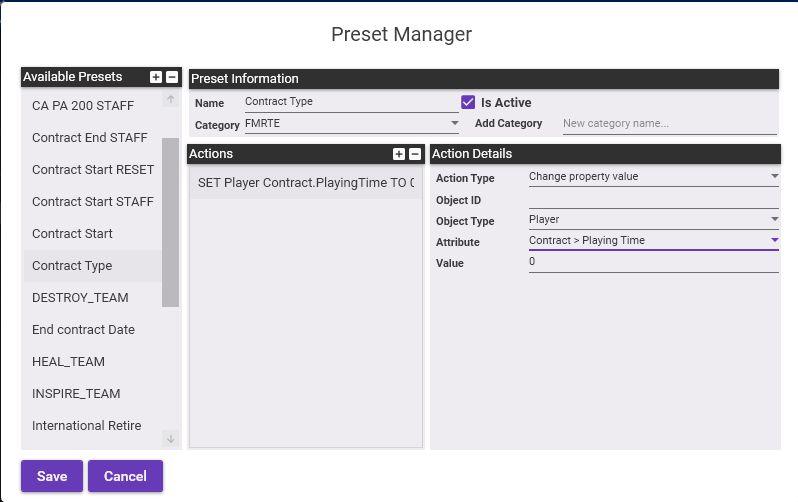Add a new preset with plus icon
The height and width of the screenshot is (502, 798).
156,77
